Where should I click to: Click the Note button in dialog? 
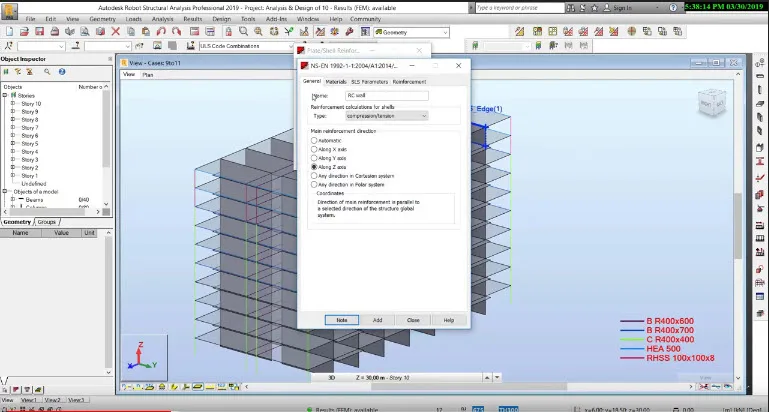(342, 320)
